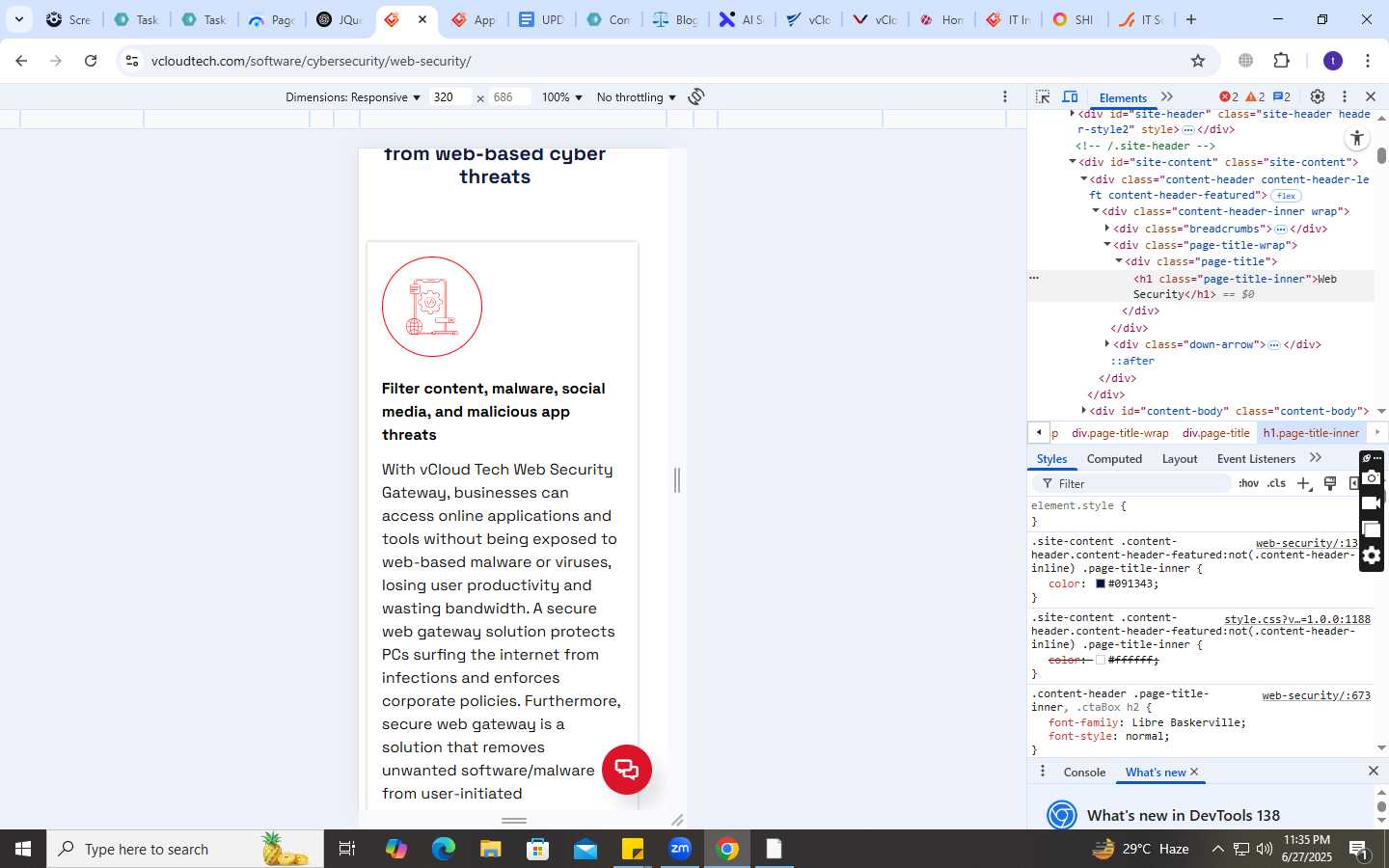The width and height of the screenshot is (1389, 868).
Task: Open drawer three-dot menu beside Console
Action: pos(1042,772)
